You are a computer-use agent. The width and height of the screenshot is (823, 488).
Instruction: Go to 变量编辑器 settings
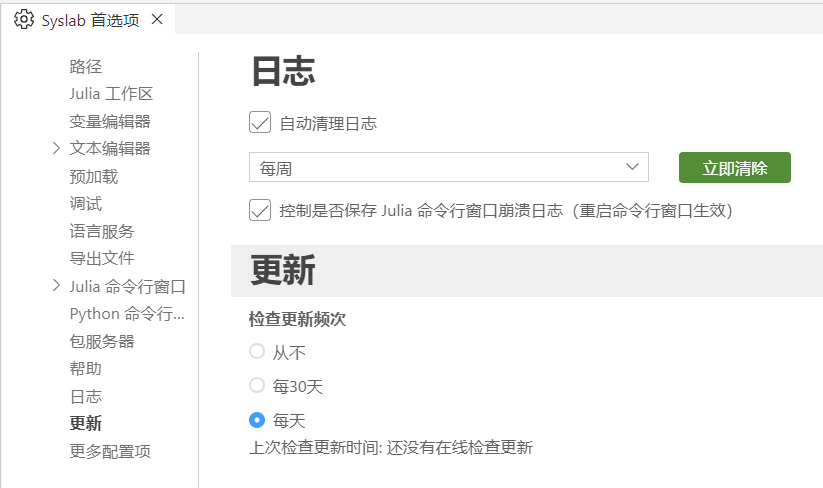pyautogui.click(x=110, y=121)
